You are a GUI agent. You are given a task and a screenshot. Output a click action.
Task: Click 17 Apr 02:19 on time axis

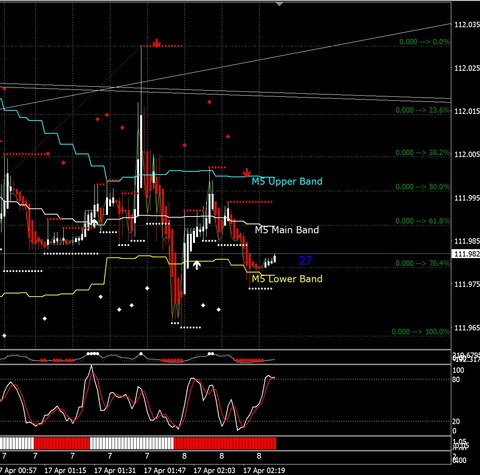264,470
